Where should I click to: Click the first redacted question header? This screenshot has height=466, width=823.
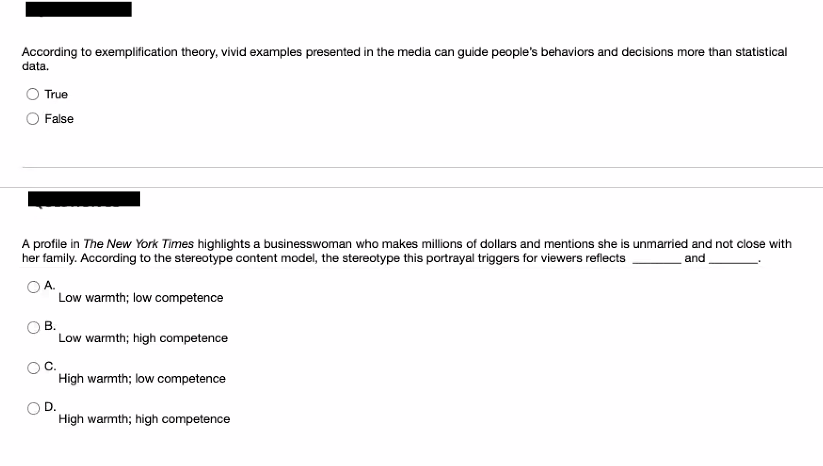pos(79,9)
